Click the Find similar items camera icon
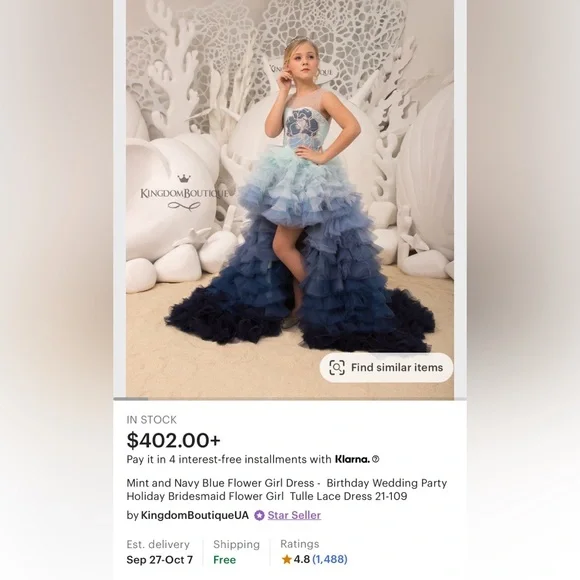This screenshot has height=580, width=580. [337, 368]
